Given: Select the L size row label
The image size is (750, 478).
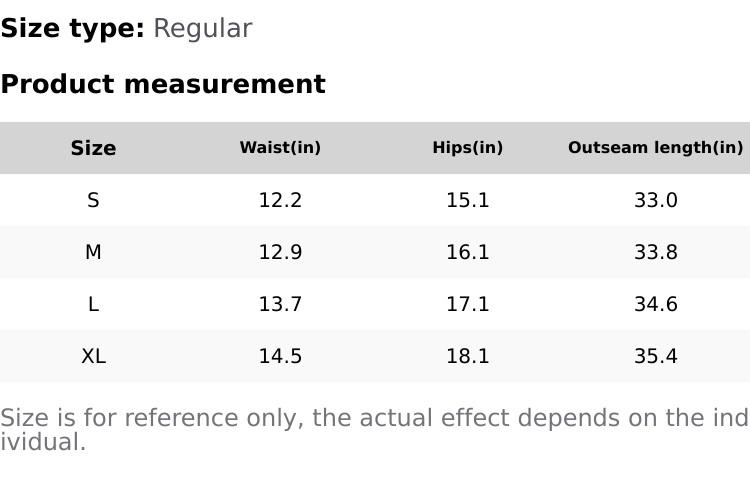Looking at the screenshot, I should [93, 304].
